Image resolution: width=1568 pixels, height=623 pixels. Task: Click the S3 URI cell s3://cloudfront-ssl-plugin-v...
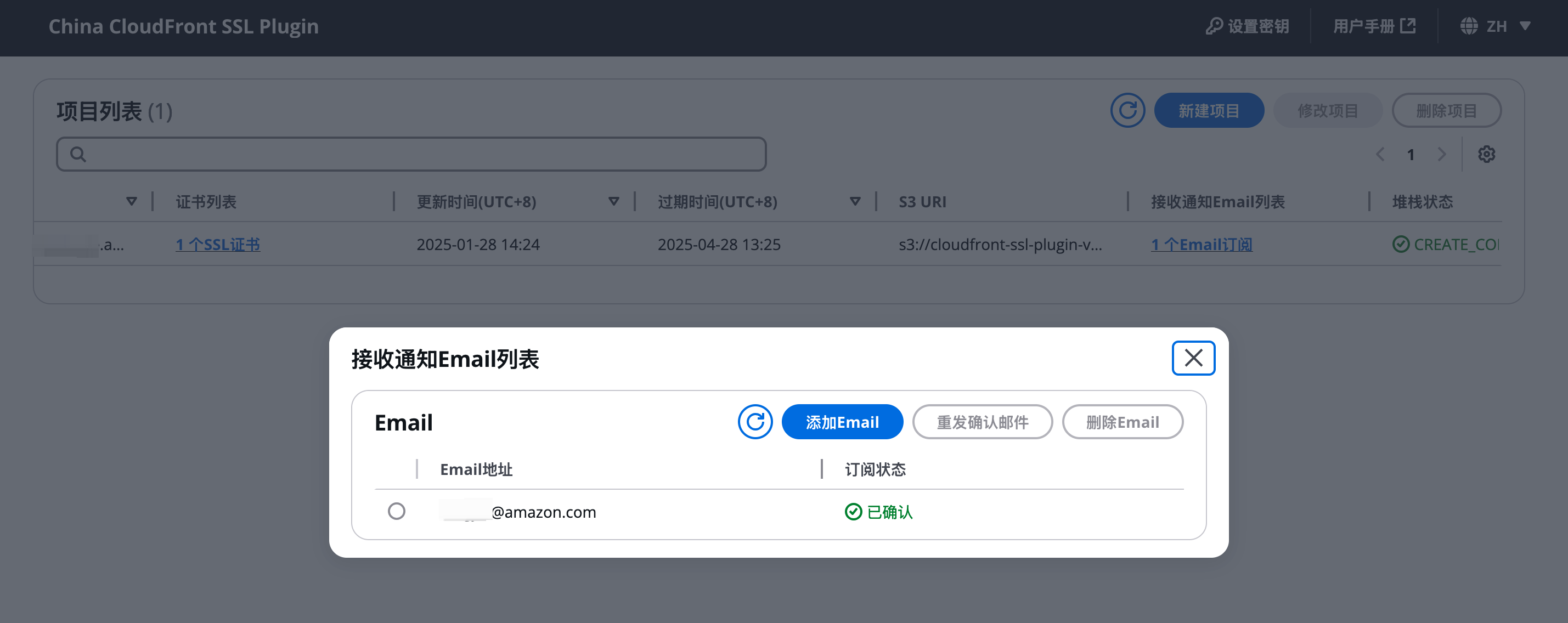tap(1000, 245)
